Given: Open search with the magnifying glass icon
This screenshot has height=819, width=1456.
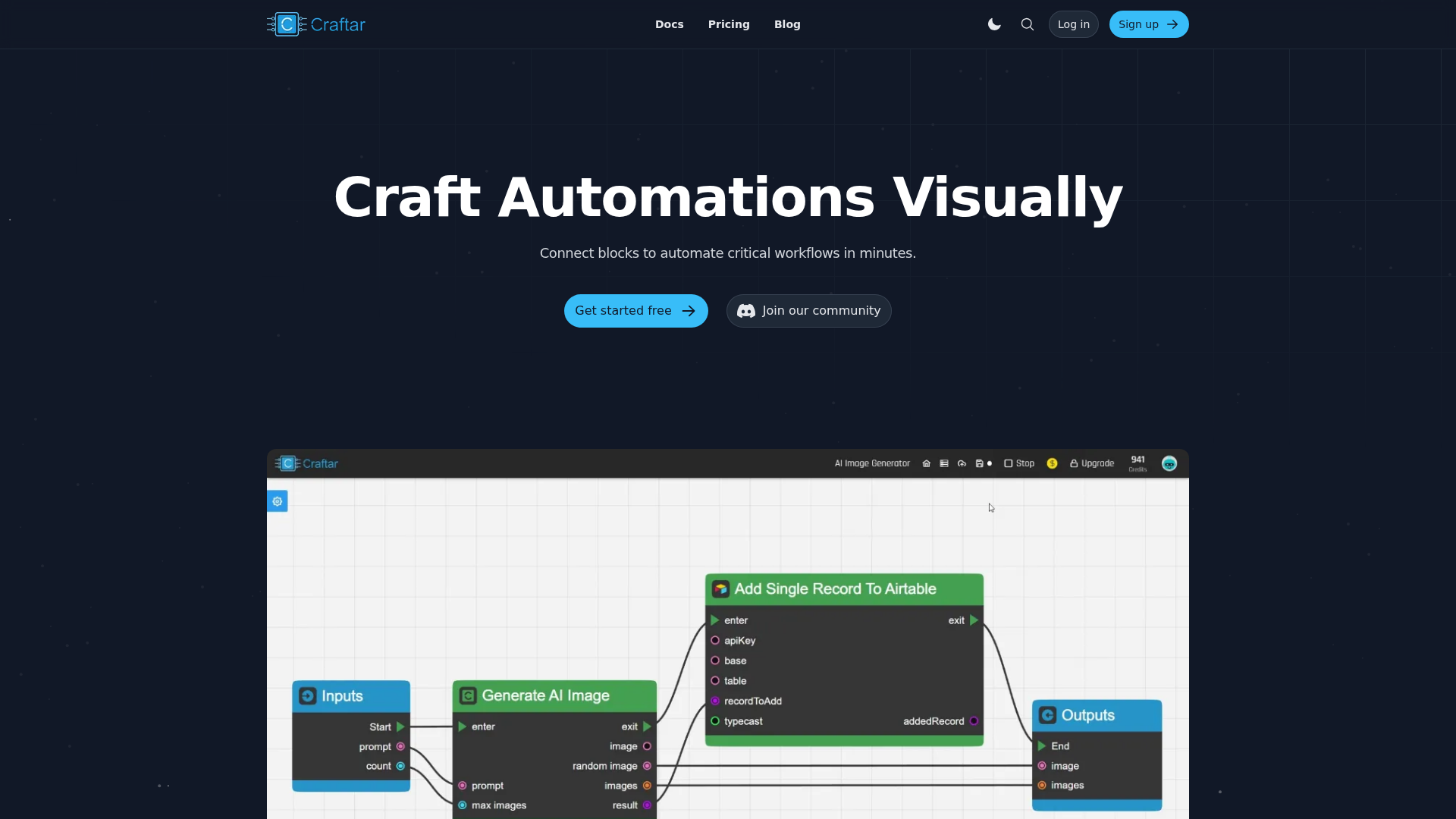Looking at the screenshot, I should 1028,24.
